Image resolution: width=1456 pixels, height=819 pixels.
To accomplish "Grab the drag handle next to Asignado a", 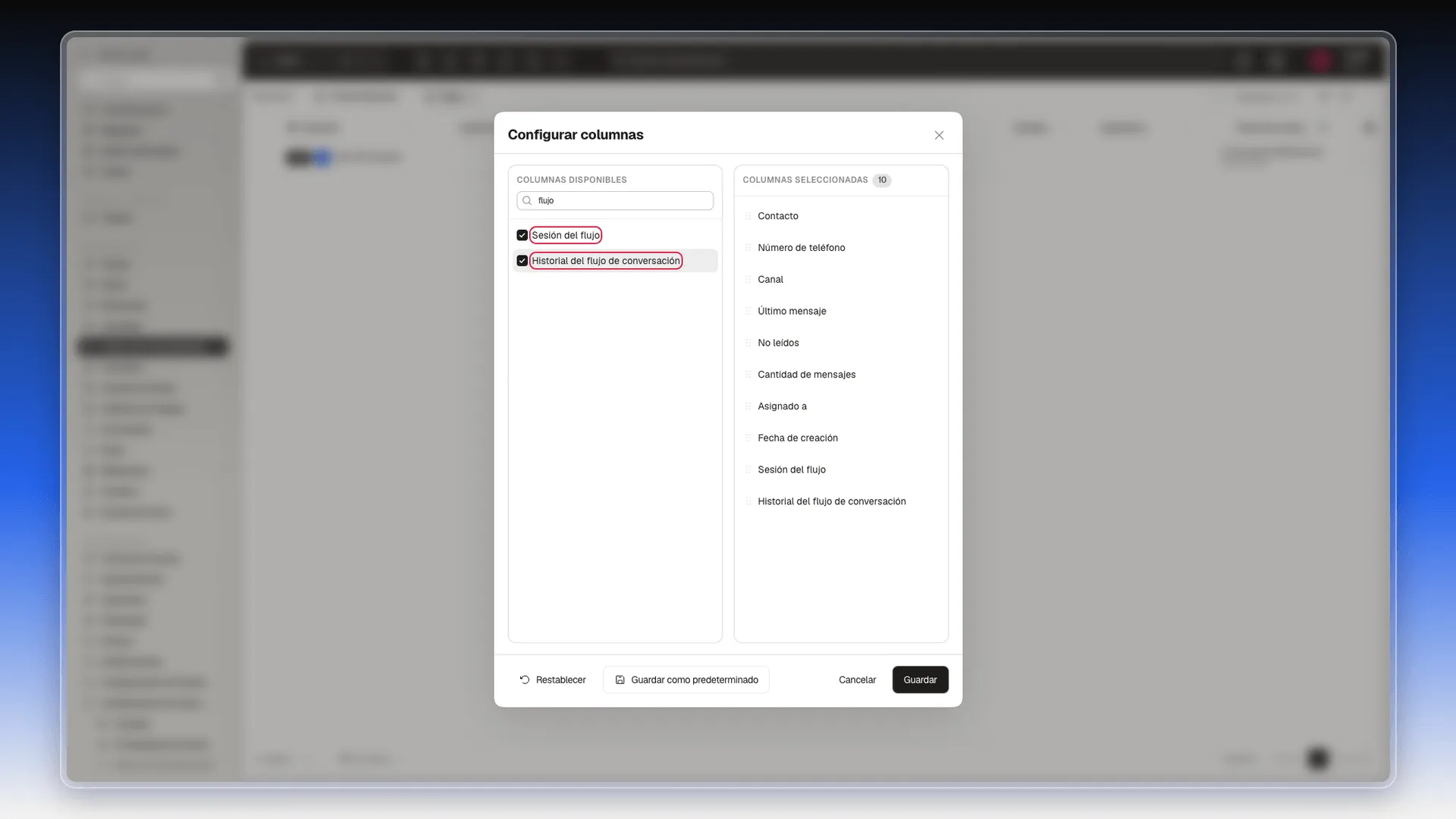I will tap(748, 406).
